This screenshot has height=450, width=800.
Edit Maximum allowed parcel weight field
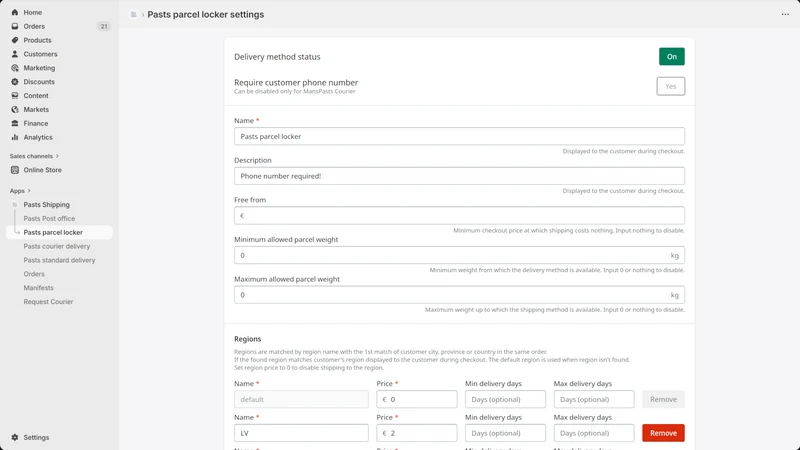pyautogui.click(x=459, y=295)
